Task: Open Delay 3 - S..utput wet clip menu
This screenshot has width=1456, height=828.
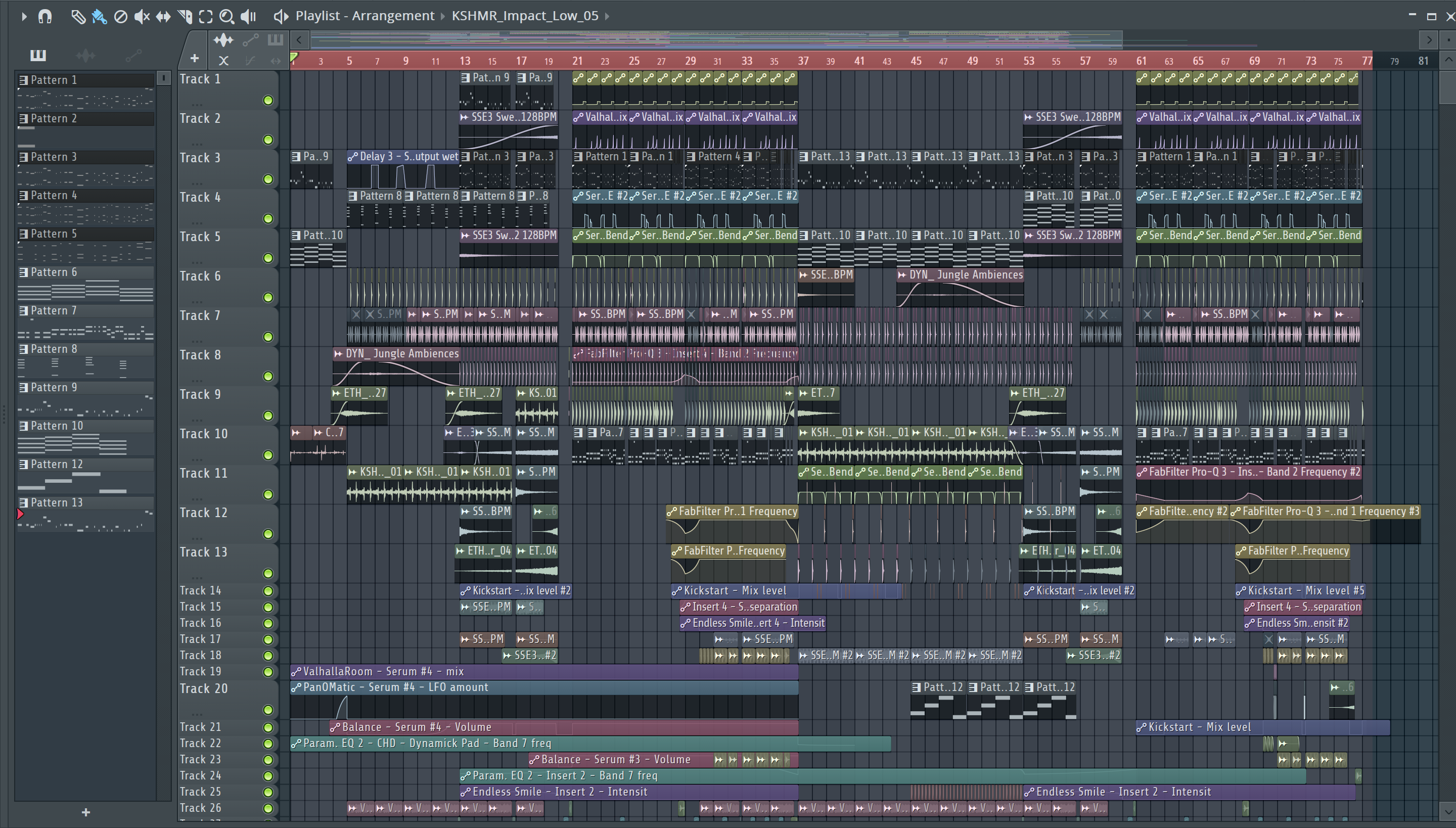Action: 353,156
